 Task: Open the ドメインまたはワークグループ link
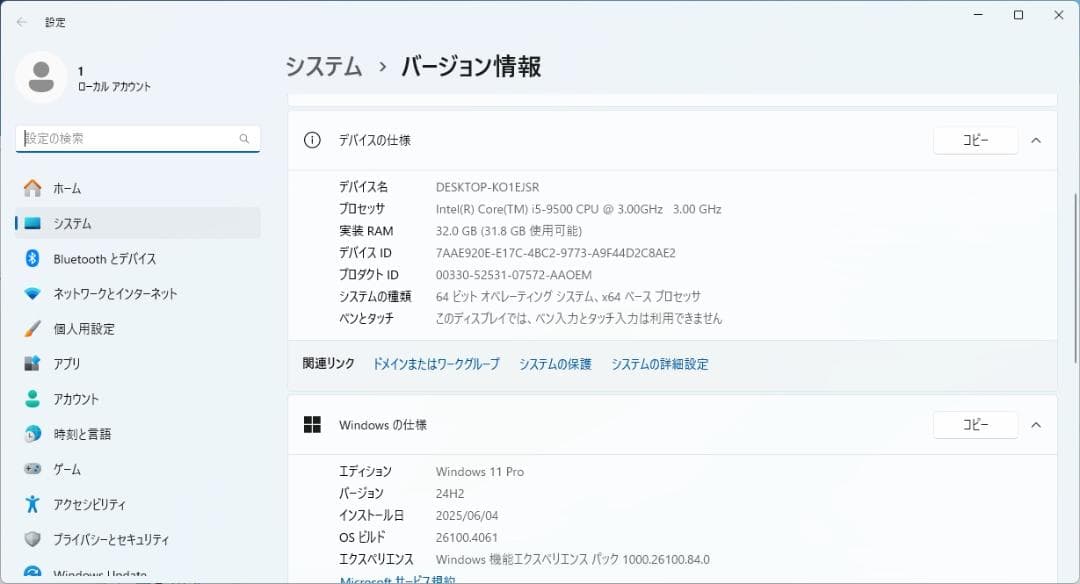(x=434, y=364)
